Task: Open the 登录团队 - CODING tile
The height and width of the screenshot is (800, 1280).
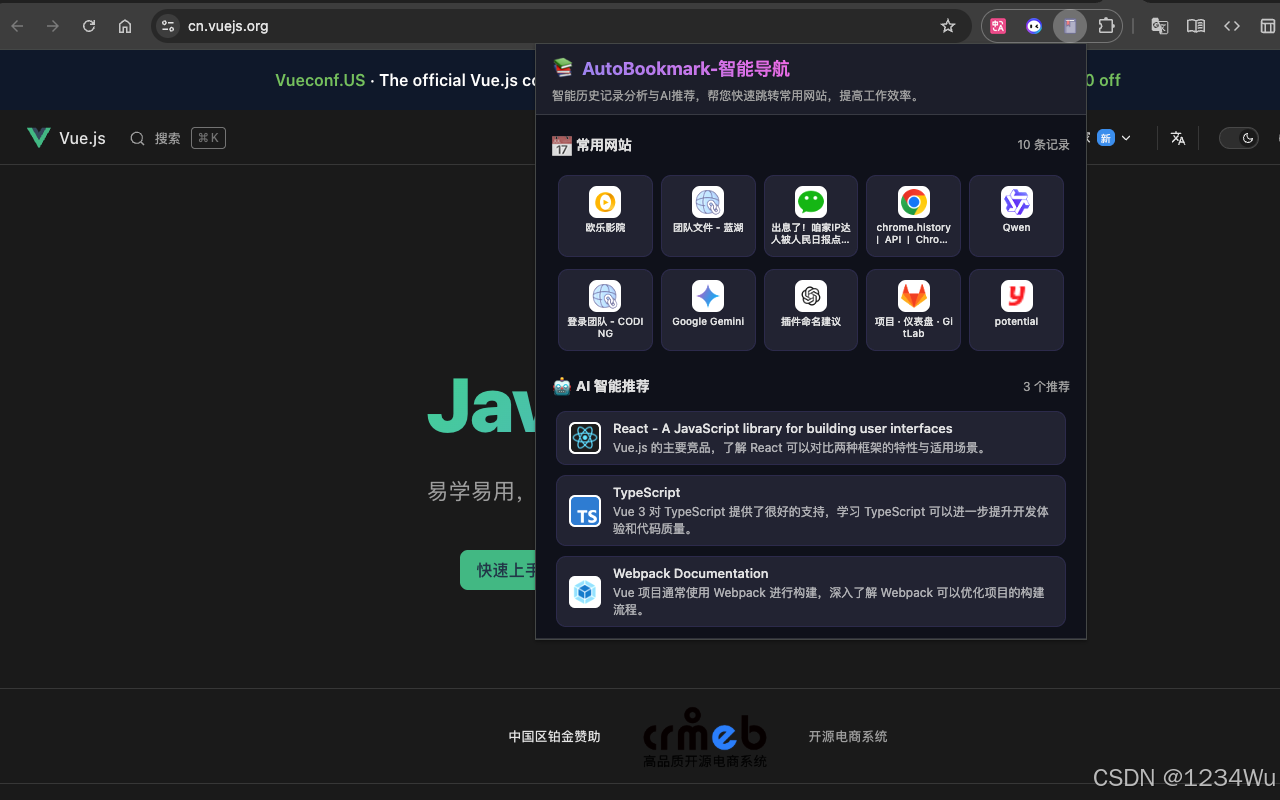Action: (x=605, y=310)
